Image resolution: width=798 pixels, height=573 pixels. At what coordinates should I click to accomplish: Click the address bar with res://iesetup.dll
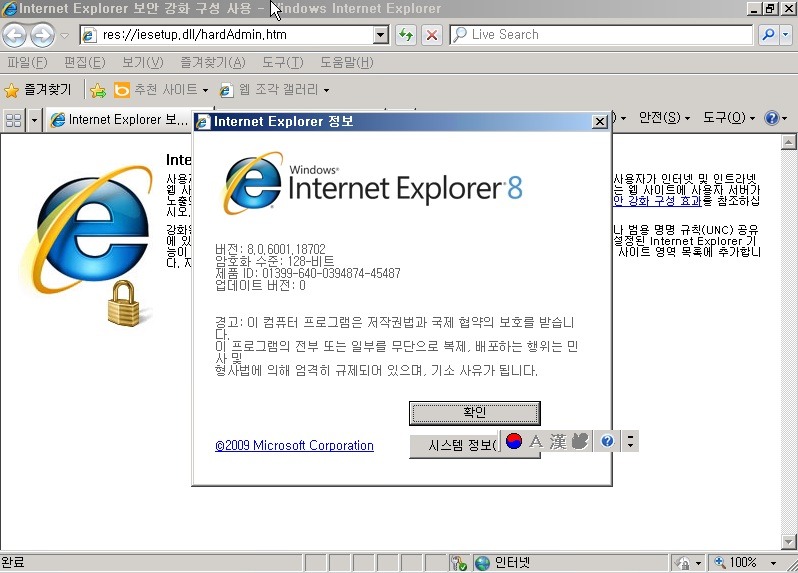point(227,35)
